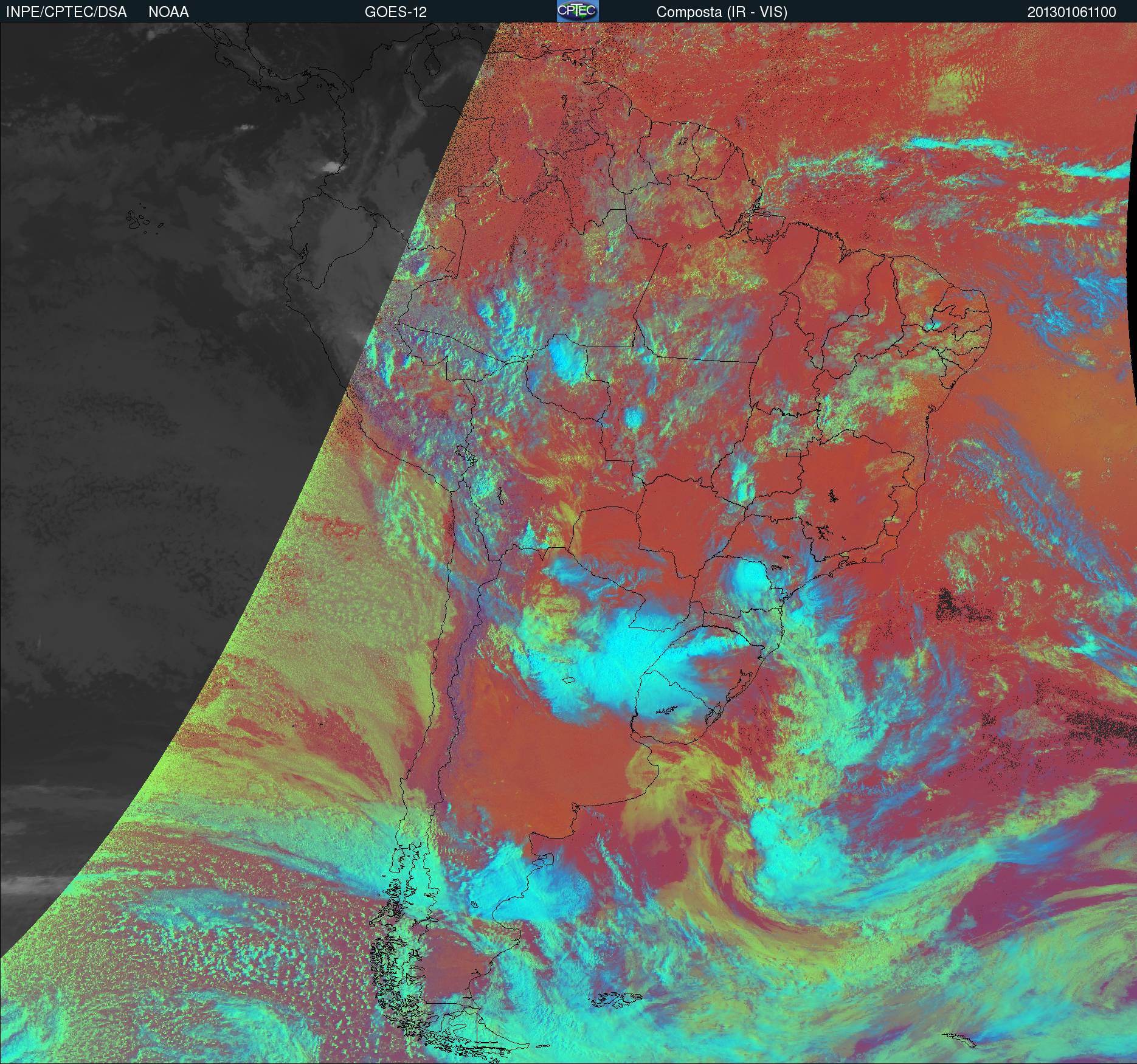Click the CPTEC logo in header

[578, 11]
